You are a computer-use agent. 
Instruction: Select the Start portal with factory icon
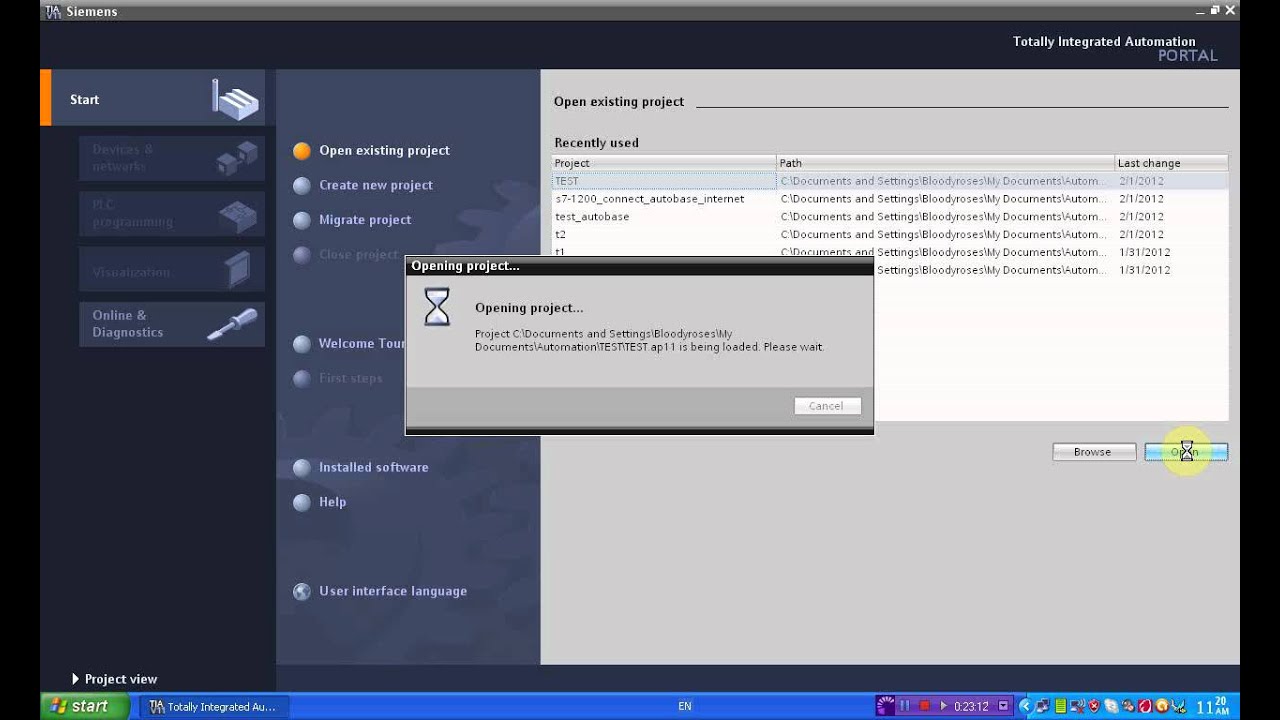point(153,98)
